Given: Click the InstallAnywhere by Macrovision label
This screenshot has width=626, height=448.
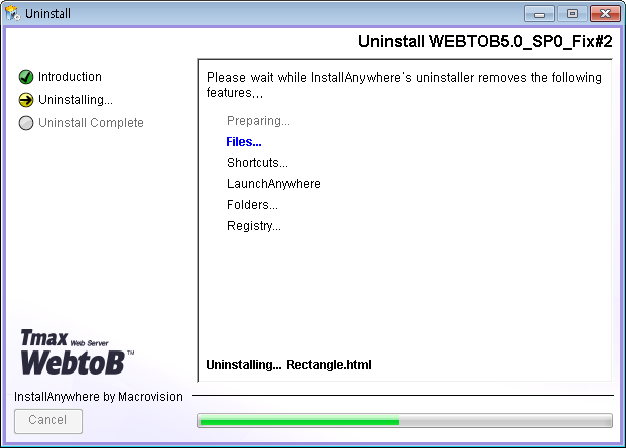Looking at the screenshot, I should tap(98, 396).
